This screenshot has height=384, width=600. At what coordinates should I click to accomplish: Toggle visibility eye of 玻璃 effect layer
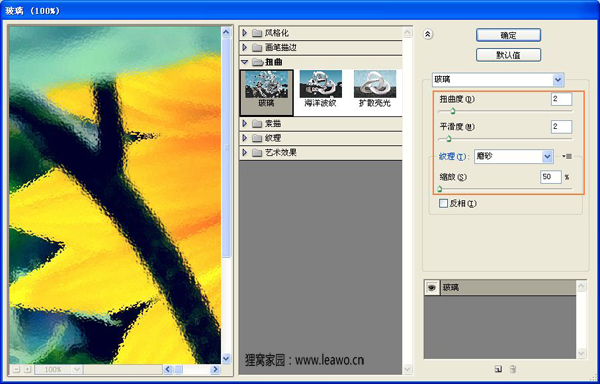pos(432,288)
